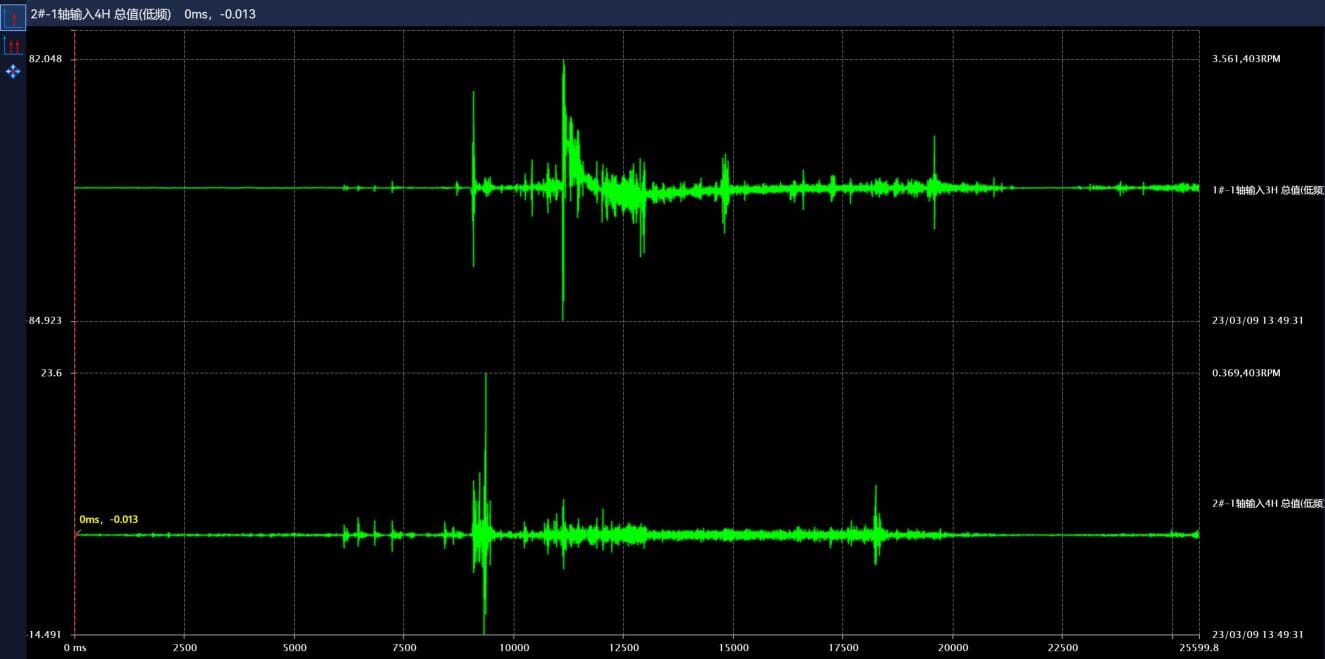Click the '2500' time axis label
The image size is (1325, 659).
[x=185, y=648]
